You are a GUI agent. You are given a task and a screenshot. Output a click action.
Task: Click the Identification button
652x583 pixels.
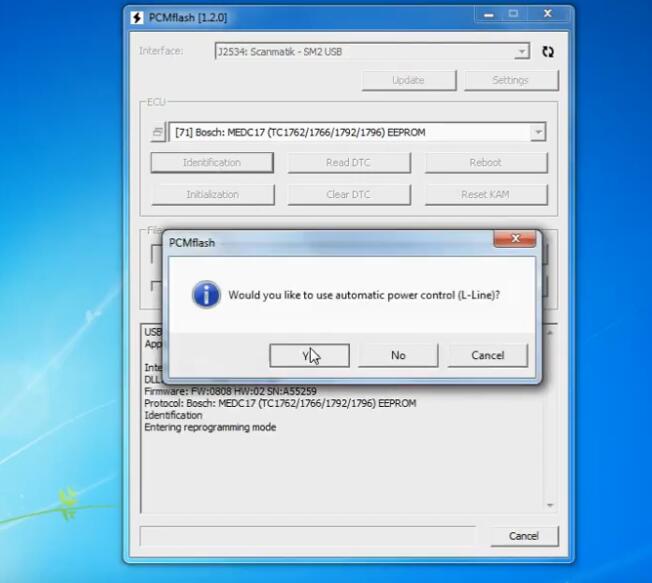(x=212, y=163)
